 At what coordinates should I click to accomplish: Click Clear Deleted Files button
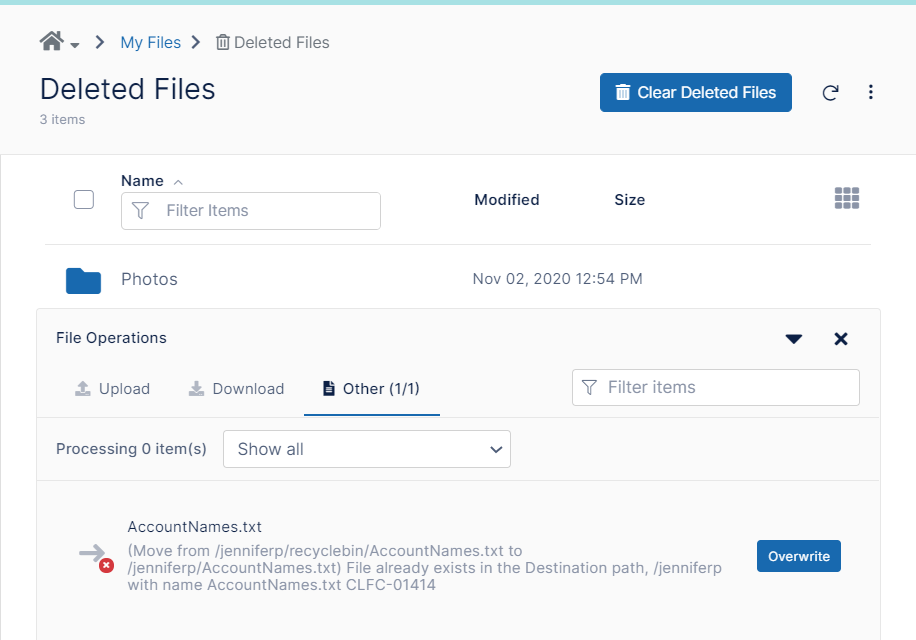coord(695,92)
